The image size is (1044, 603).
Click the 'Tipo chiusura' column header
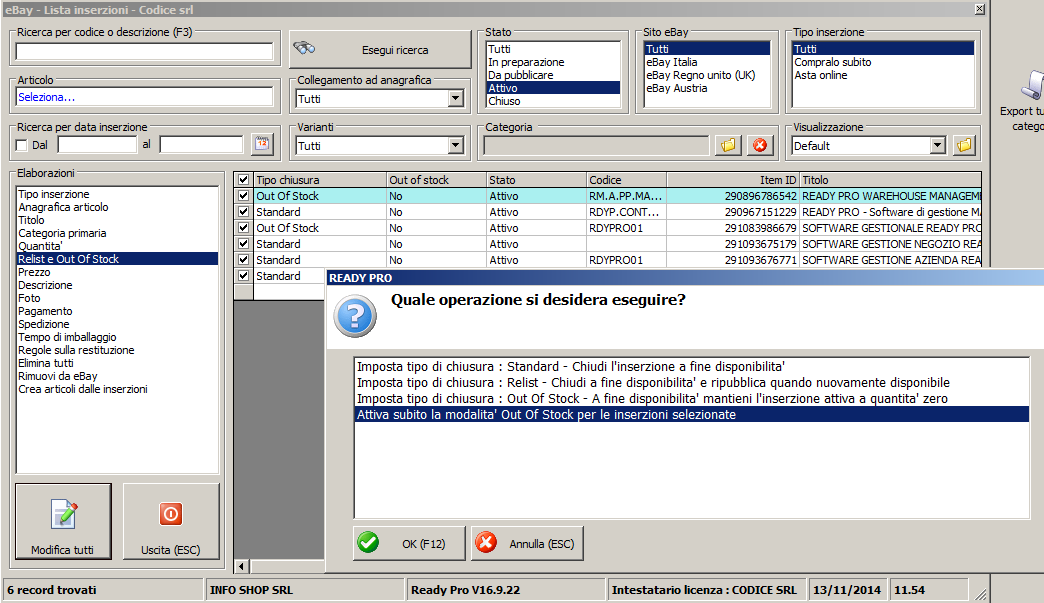tap(320, 180)
